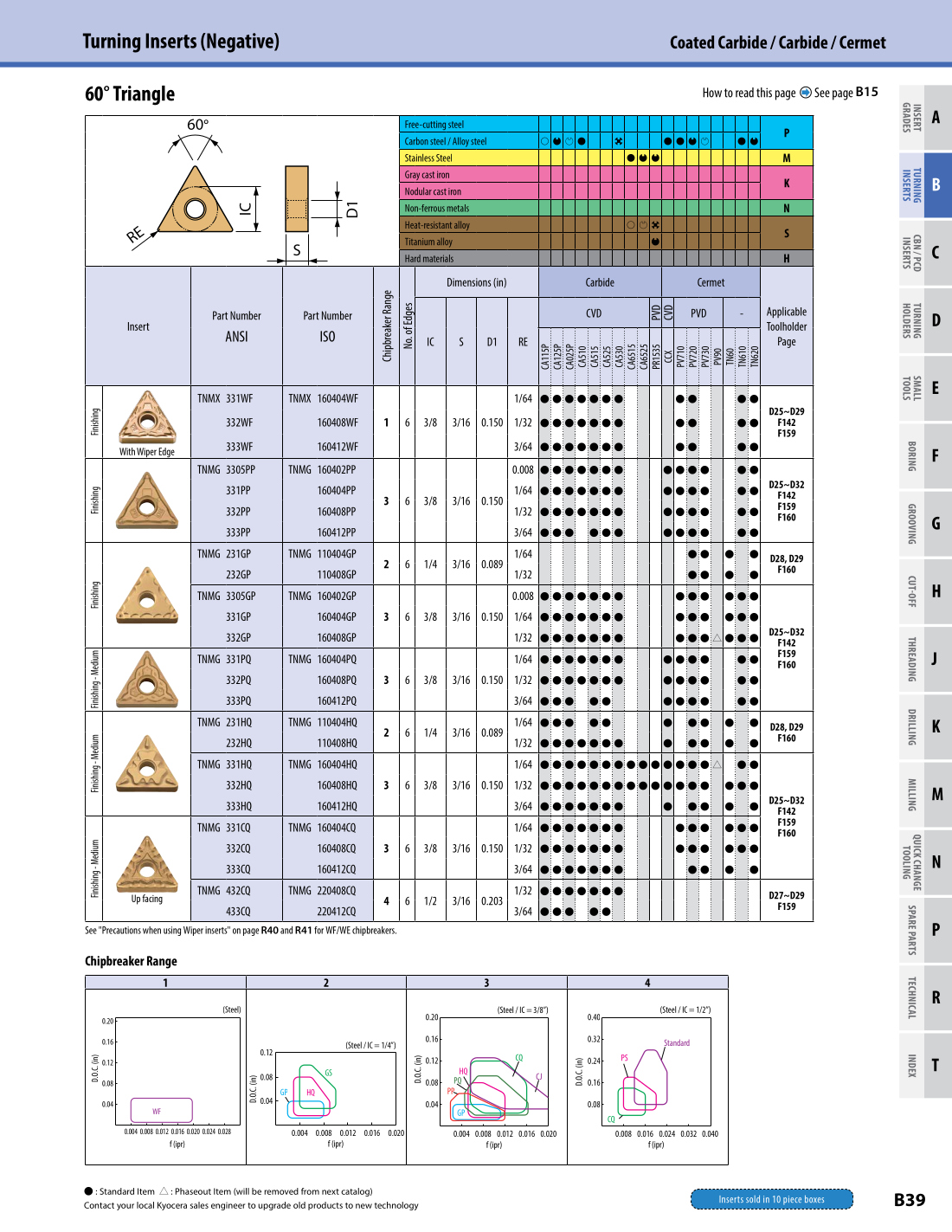The width and height of the screenshot is (952, 1232).
Task: Click the Turning Inserts (Negative) page title
Action: 181,41
